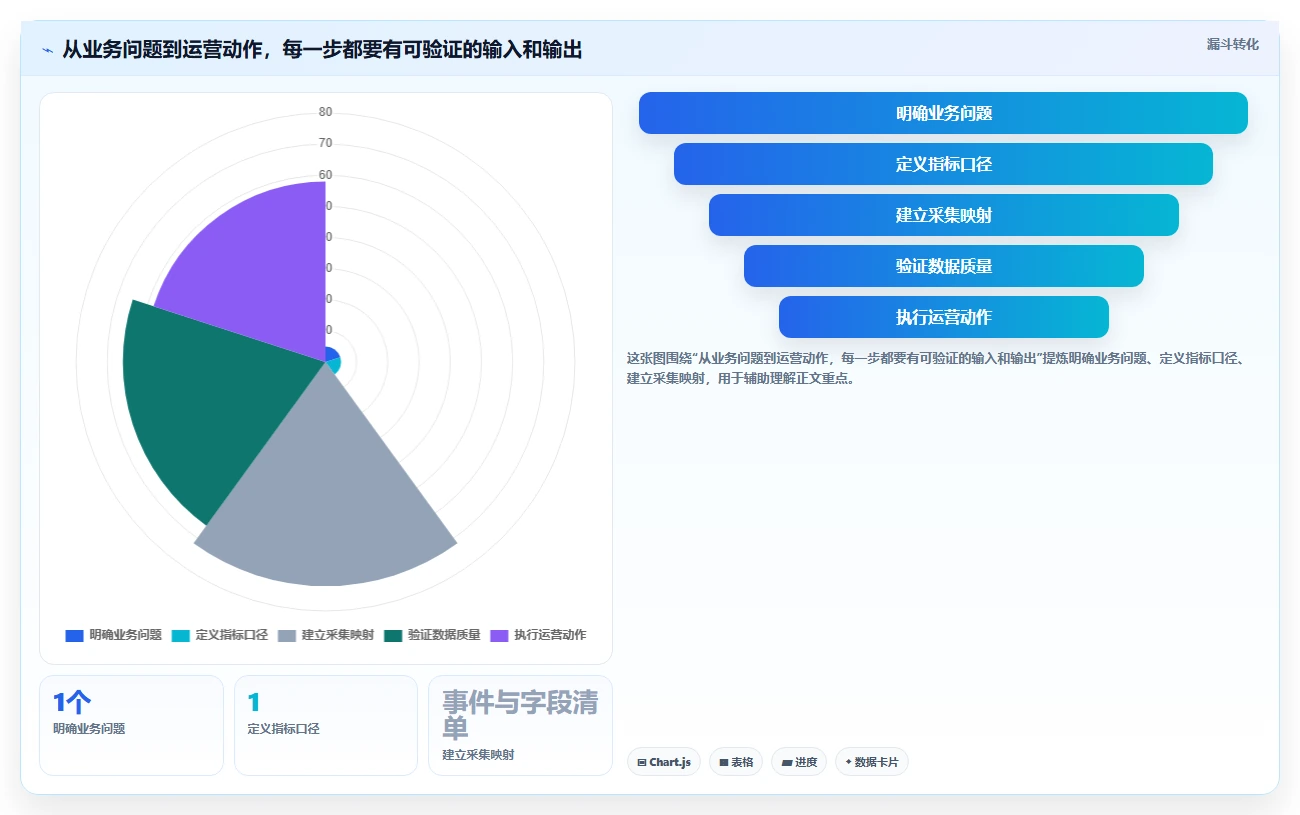Image resolution: width=1300 pixels, height=815 pixels.
Task: Toggle 执行运营动作 legend purple swatch
Action: [x=499, y=635]
